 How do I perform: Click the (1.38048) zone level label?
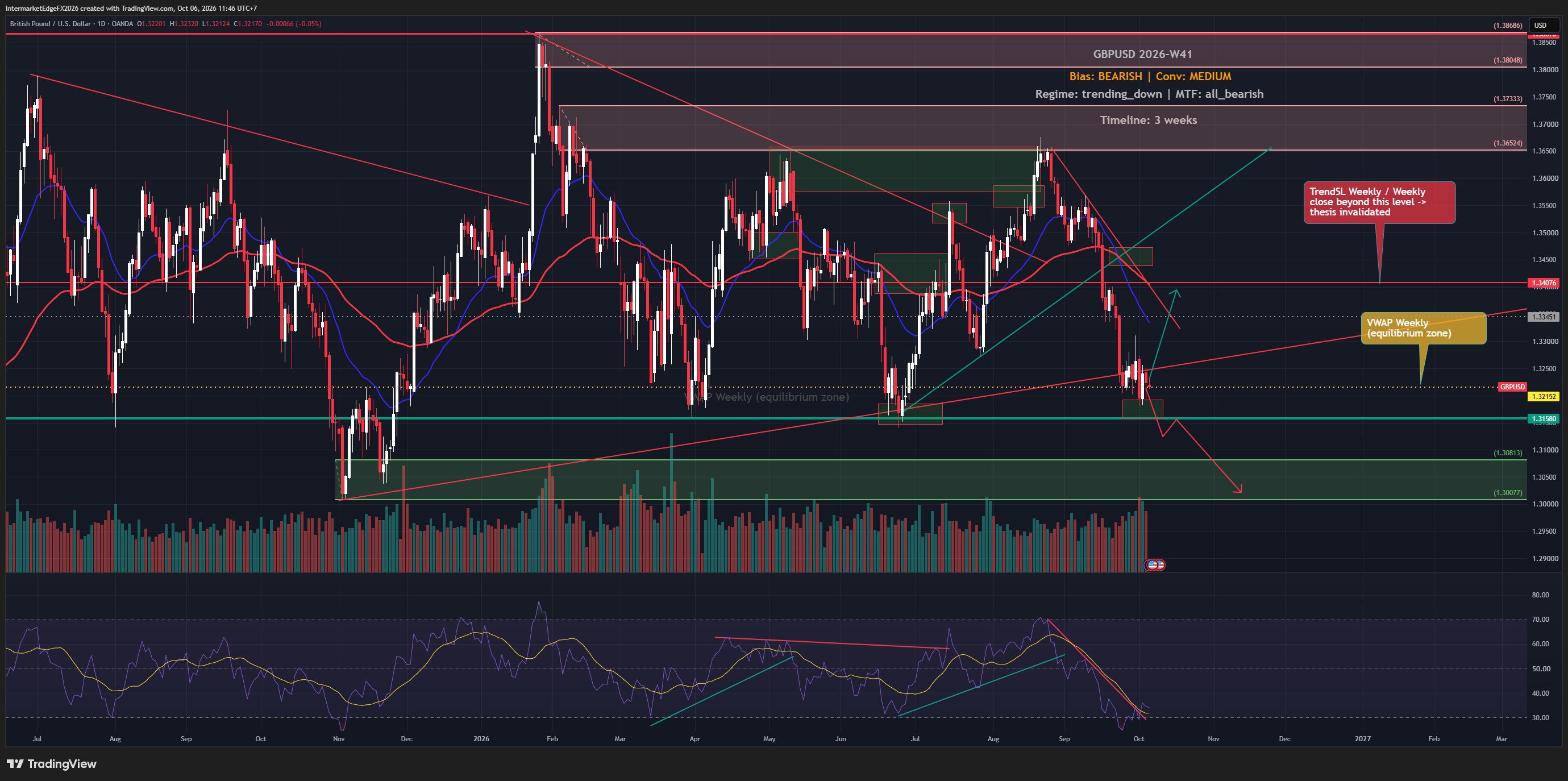[1508, 60]
